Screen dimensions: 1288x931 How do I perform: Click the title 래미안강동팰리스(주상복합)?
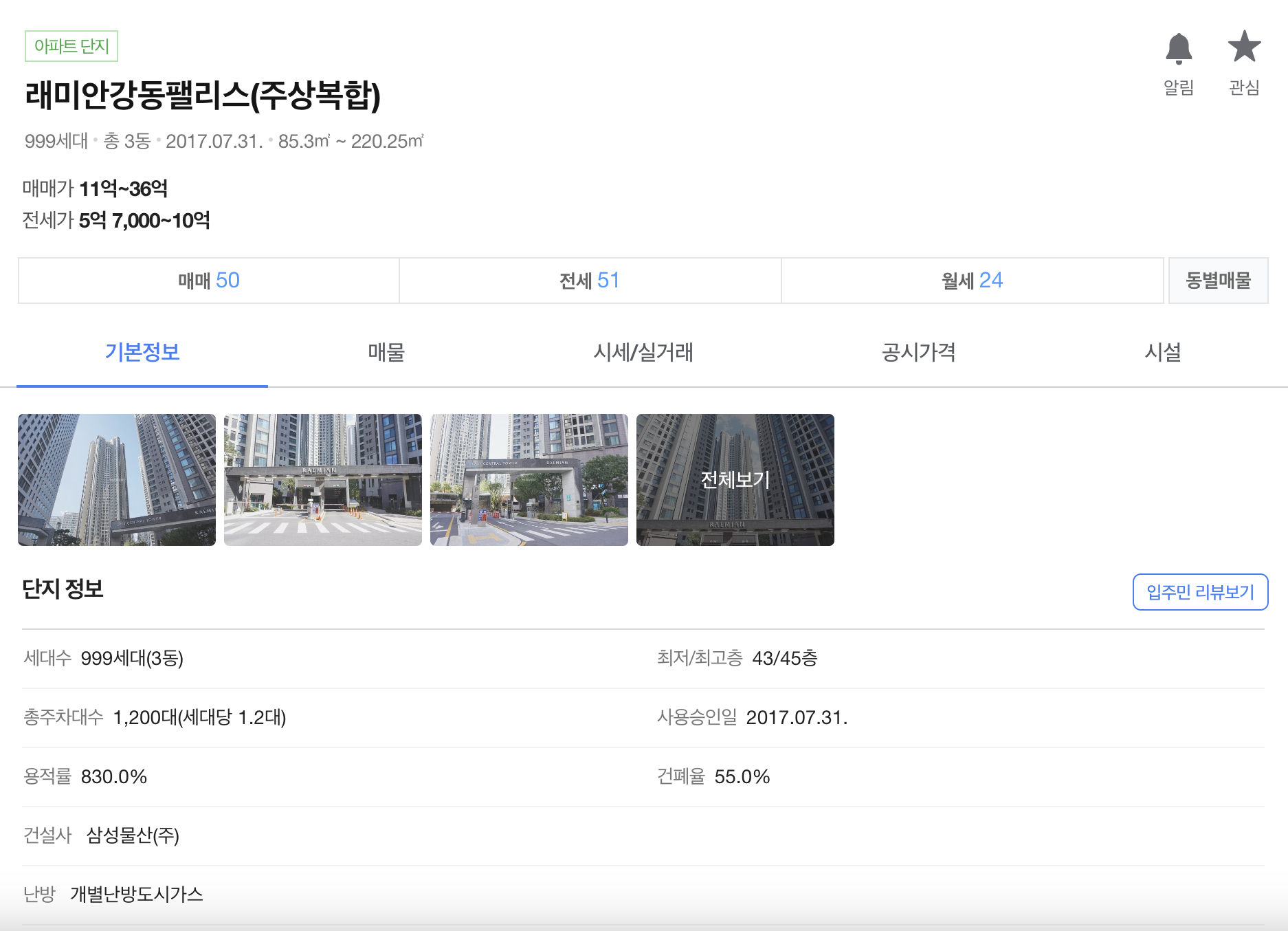[x=203, y=96]
